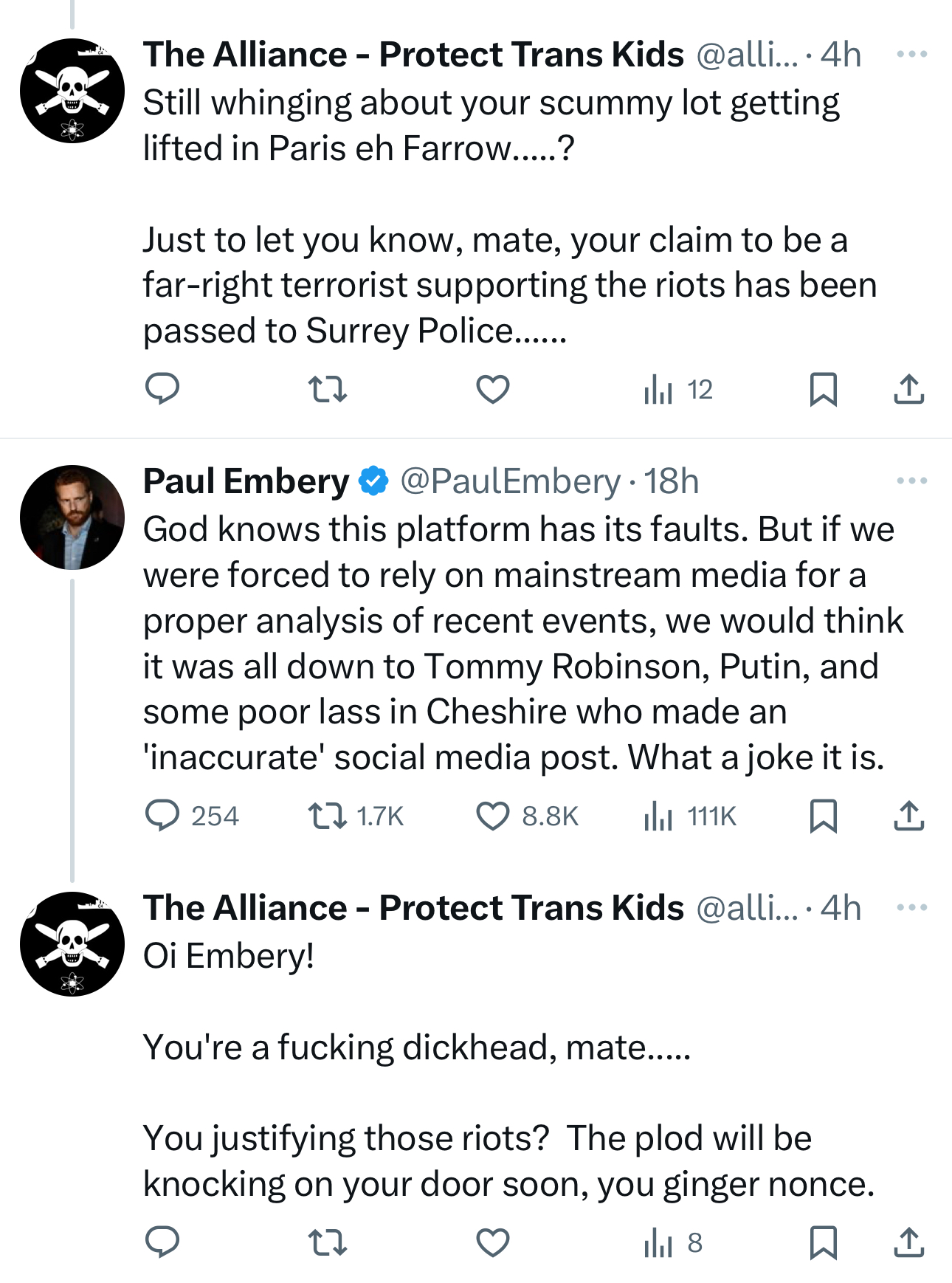Repost the 'Oi Embery!' tweet
The image size is (952, 1283).
pyautogui.click(x=327, y=1242)
